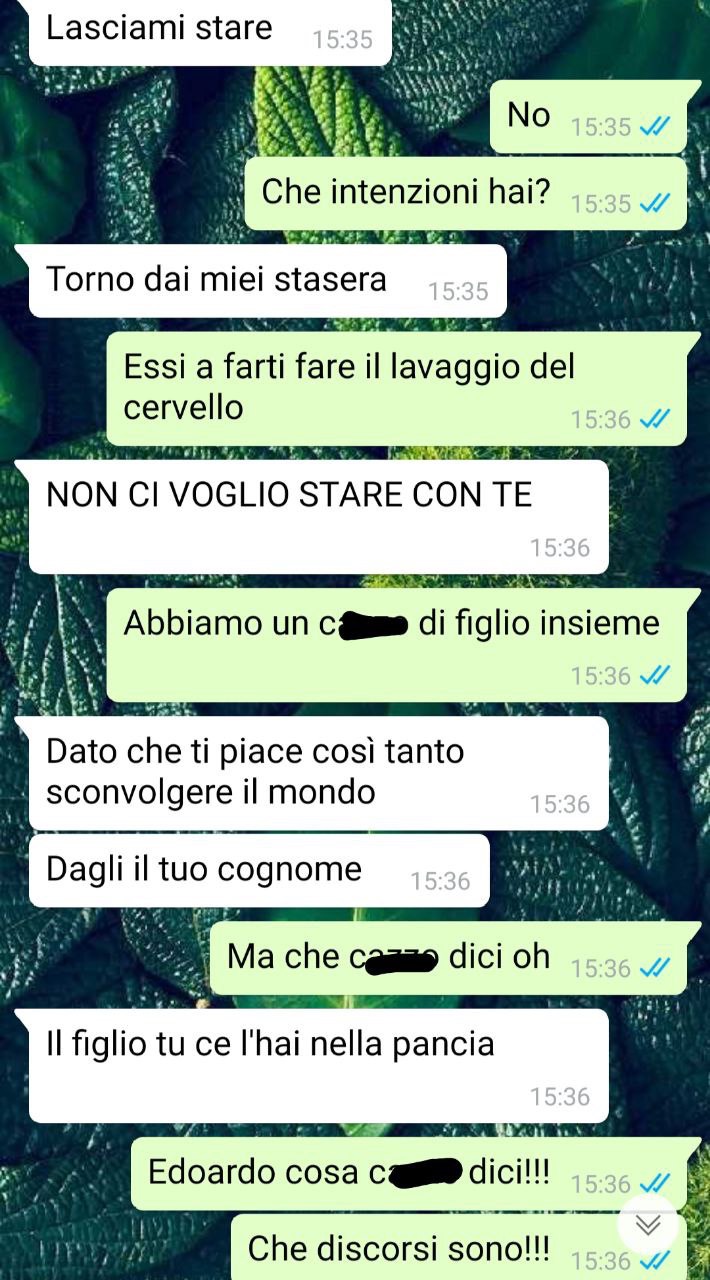
Task: Select 'Dato che ti piace così tanto' message
Action: tap(319, 773)
